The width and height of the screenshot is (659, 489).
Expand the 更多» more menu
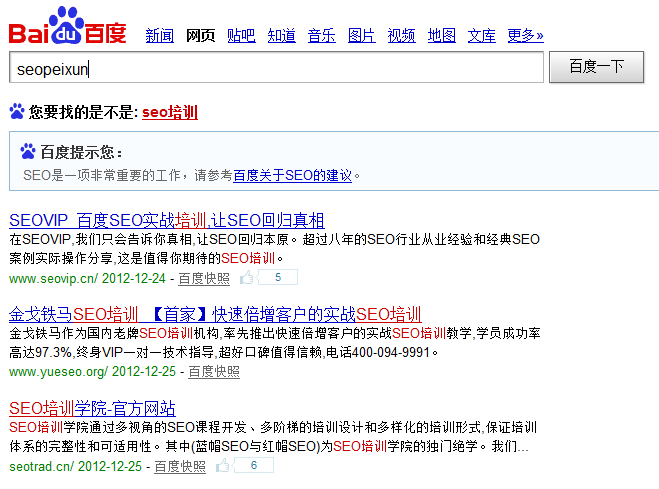coord(525,36)
